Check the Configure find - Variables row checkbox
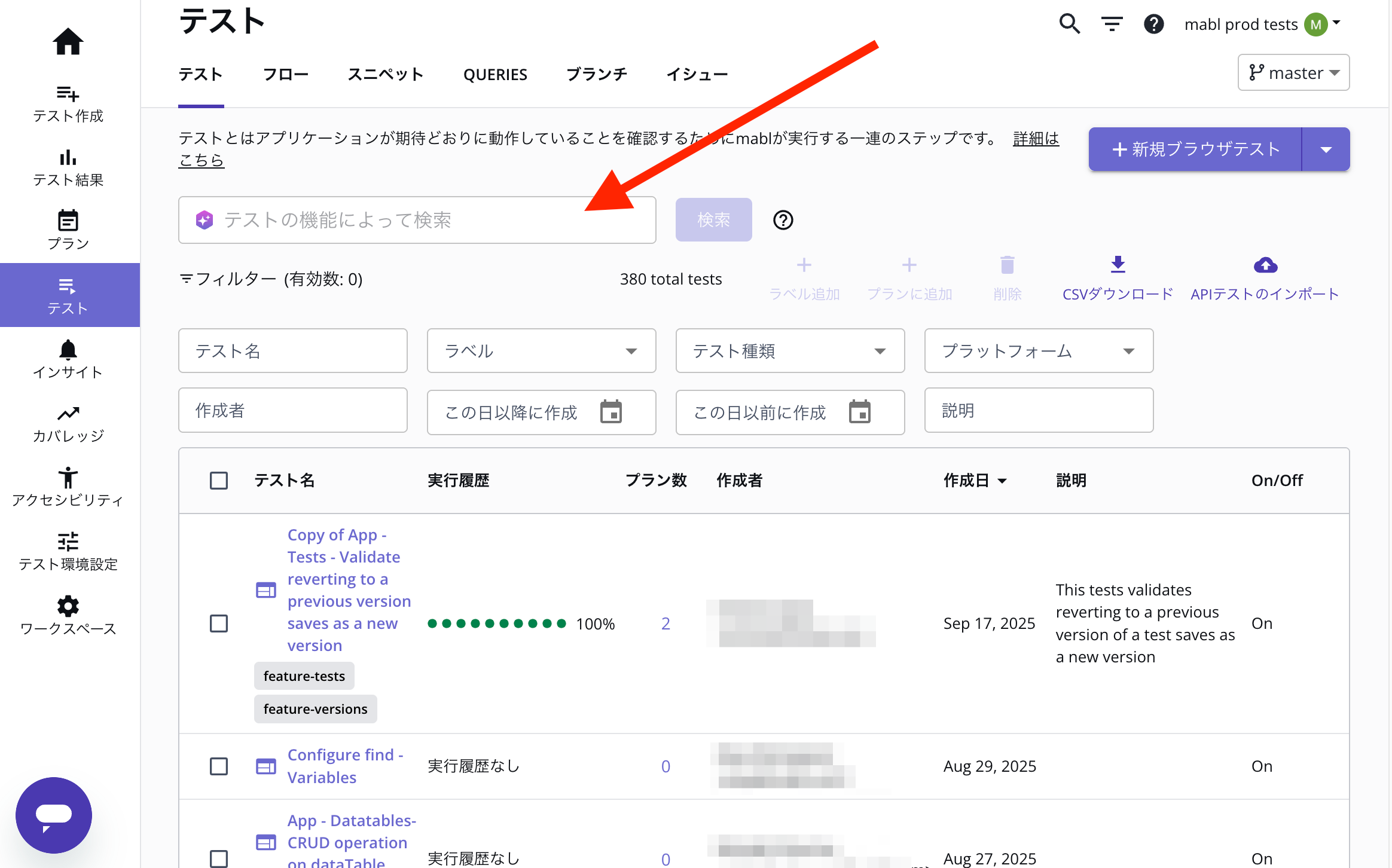 (219, 766)
